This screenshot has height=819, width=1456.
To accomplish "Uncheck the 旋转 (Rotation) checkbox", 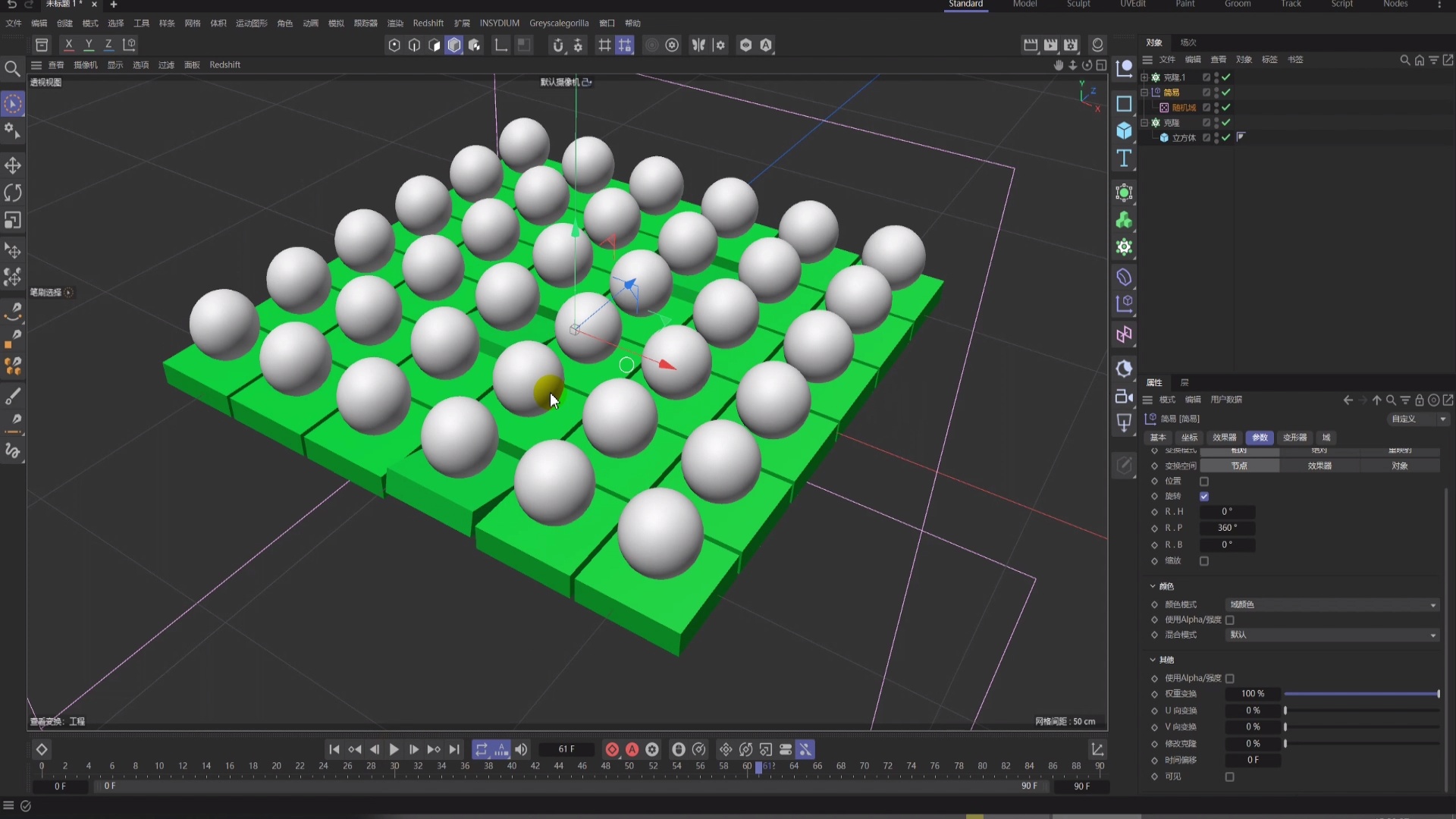I will [x=1204, y=496].
